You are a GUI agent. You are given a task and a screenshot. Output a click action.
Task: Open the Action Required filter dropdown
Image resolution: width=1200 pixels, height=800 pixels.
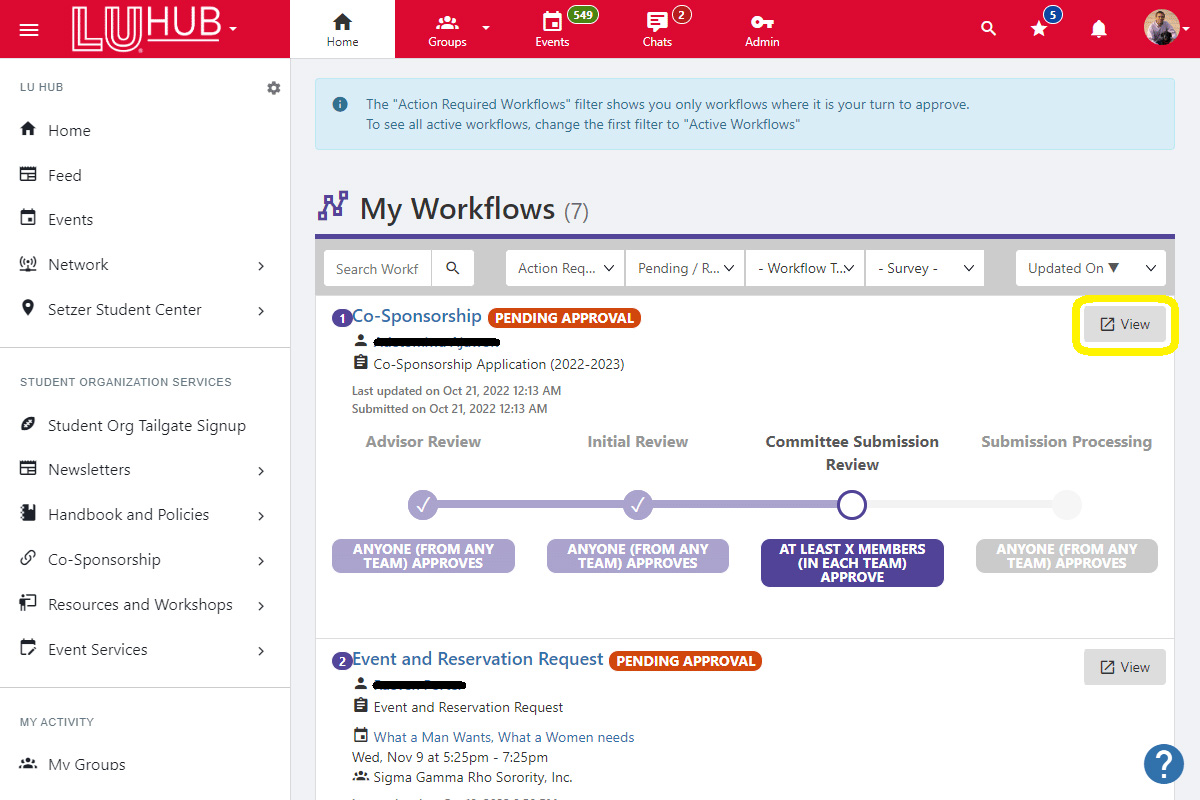(565, 268)
